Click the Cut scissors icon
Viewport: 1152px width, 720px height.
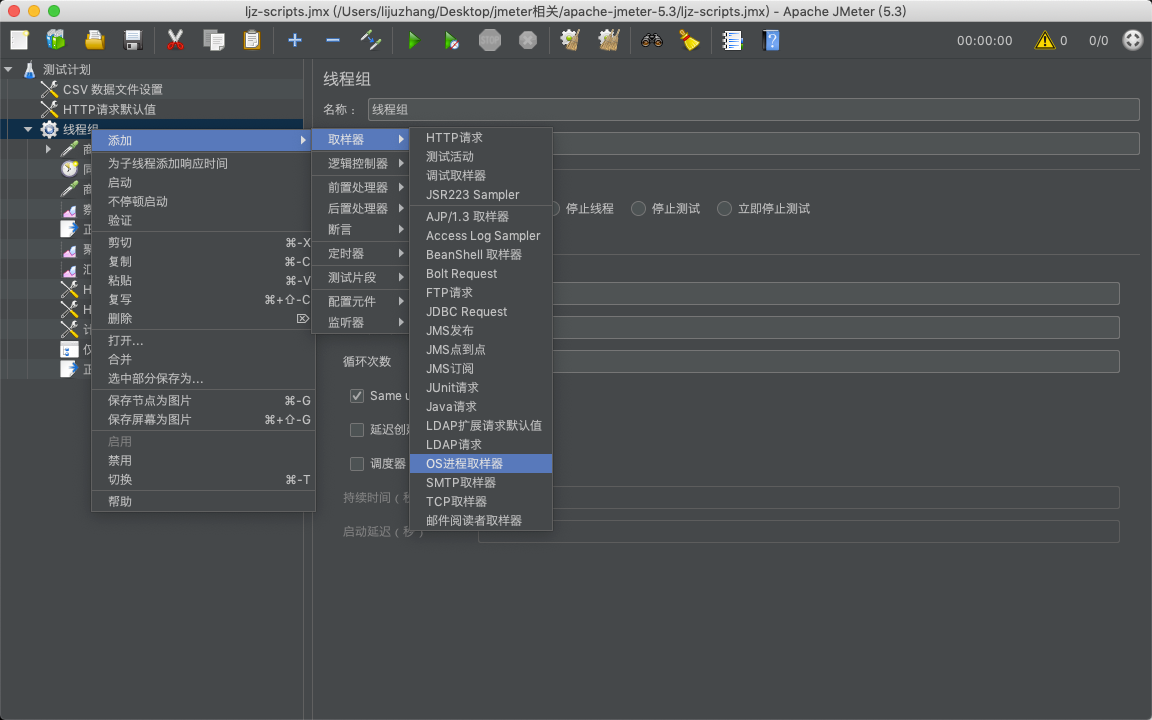pos(175,40)
